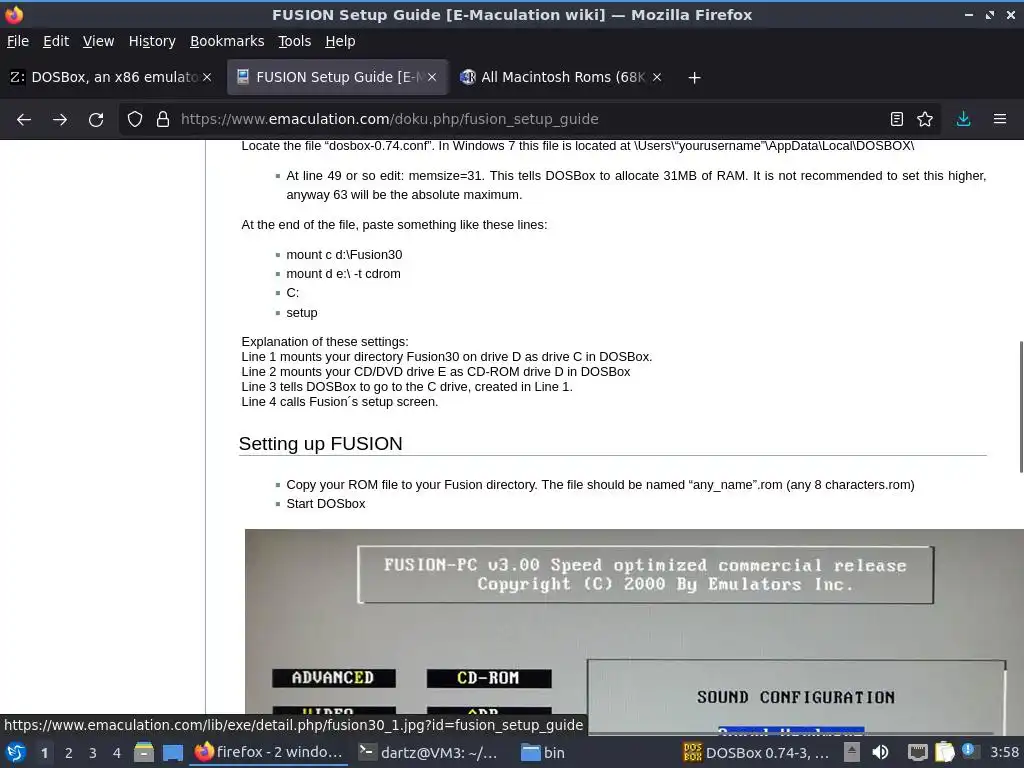Click the 'Explanation of these settings:' text
This screenshot has height=768, width=1024.
click(x=325, y=342)
